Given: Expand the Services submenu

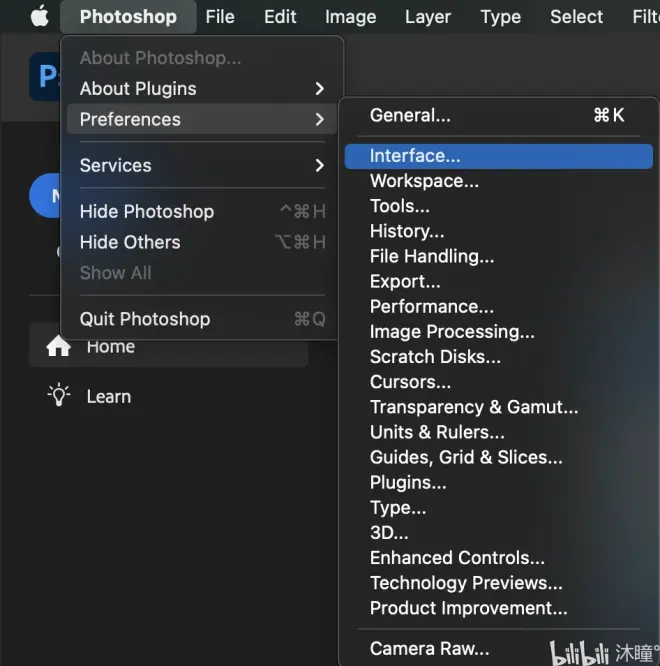Looking at the screenshot, I should click(x=202, y=165).
